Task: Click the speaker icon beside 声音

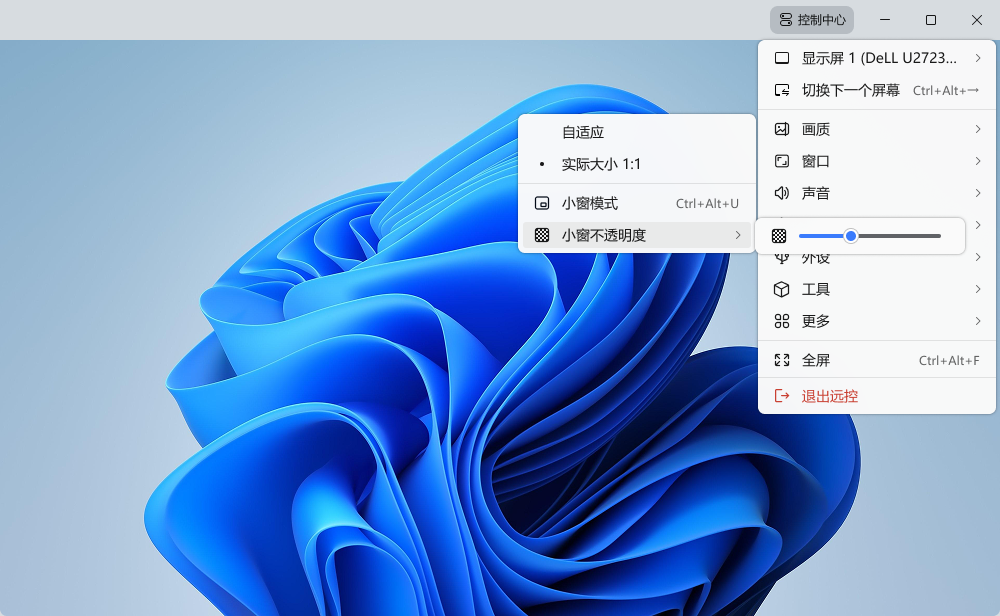Action: [782, 193]
